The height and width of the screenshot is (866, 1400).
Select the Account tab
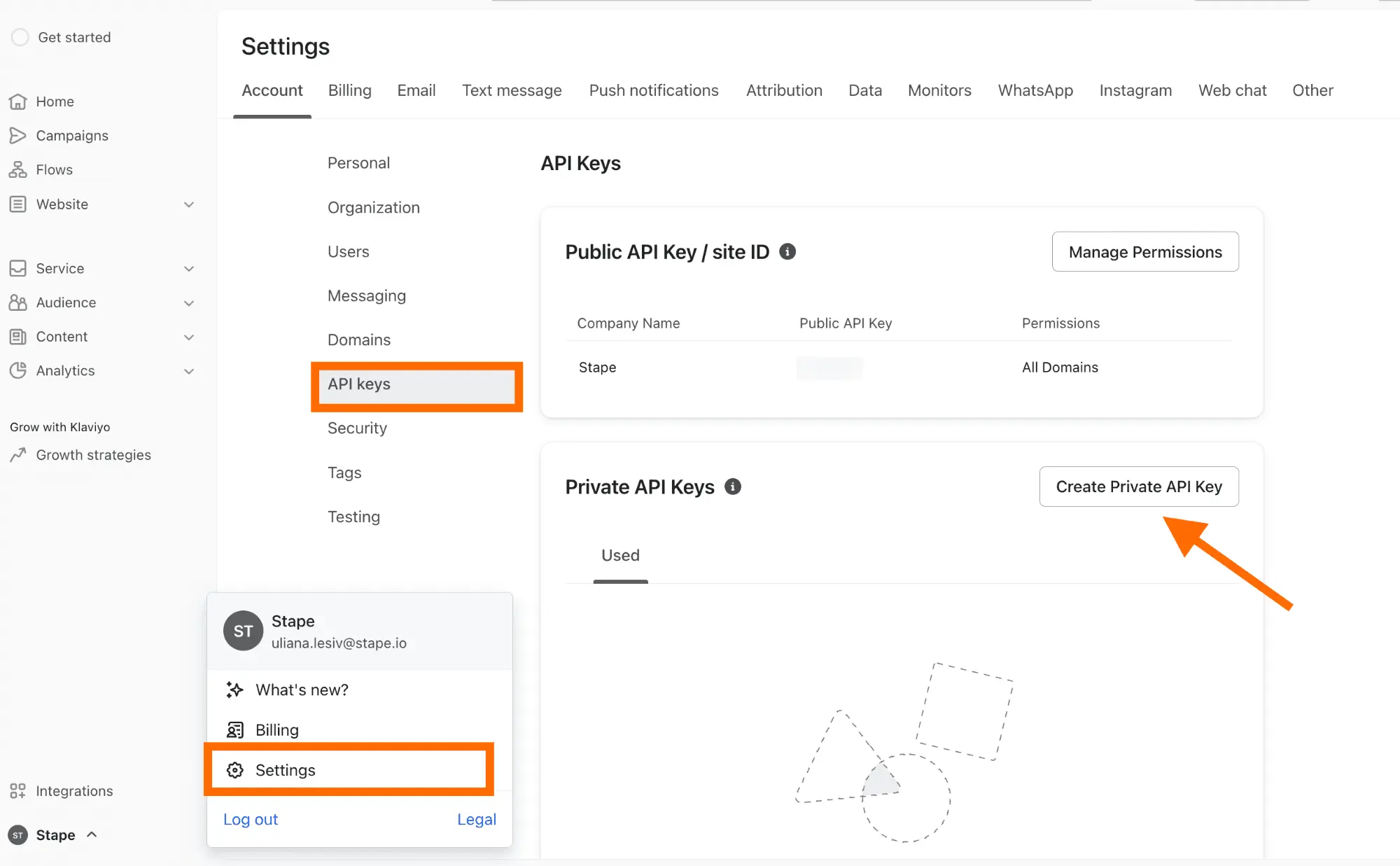click(x=272, y=90)
